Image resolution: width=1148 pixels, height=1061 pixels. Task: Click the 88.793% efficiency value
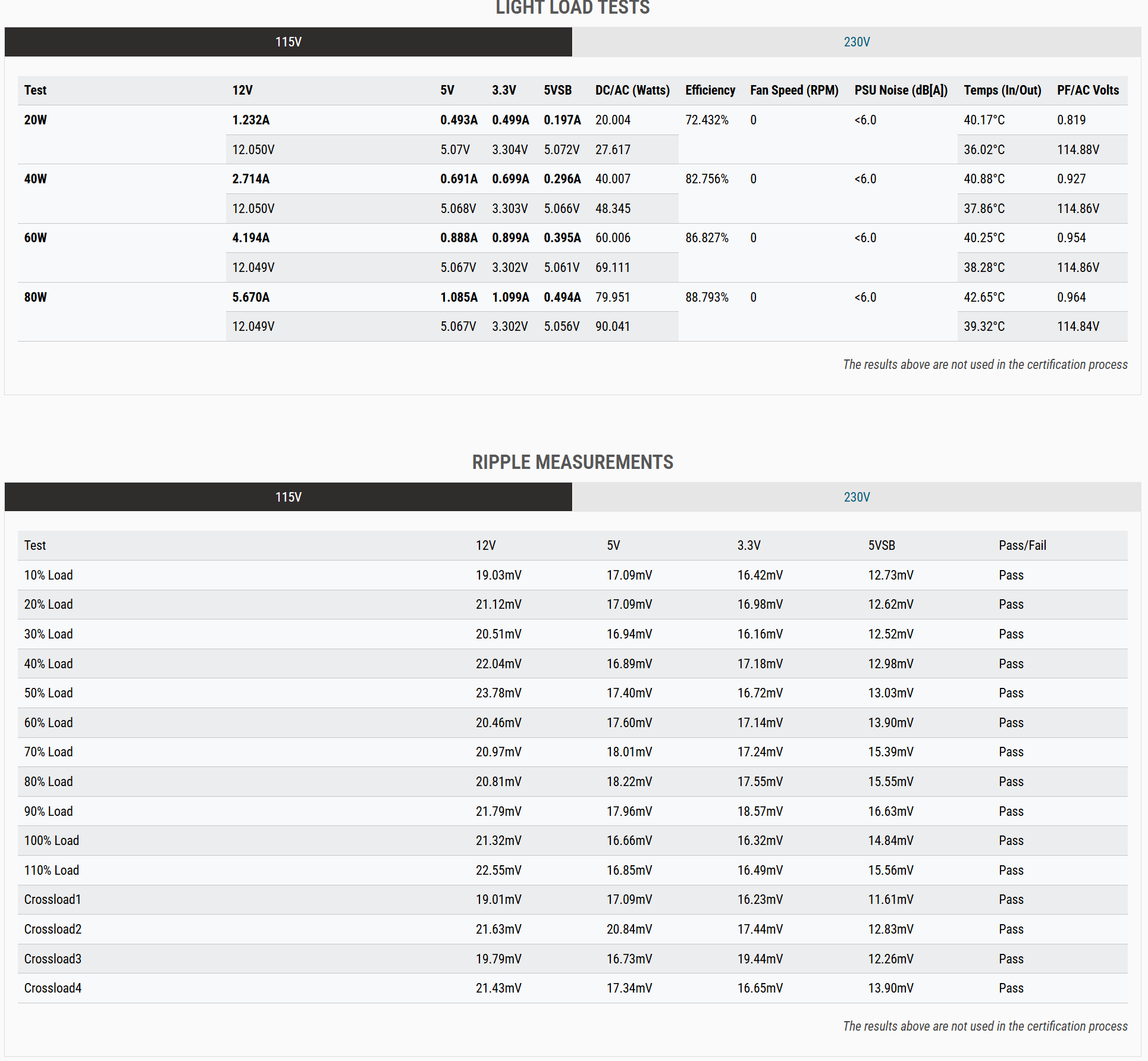(706, 297)
